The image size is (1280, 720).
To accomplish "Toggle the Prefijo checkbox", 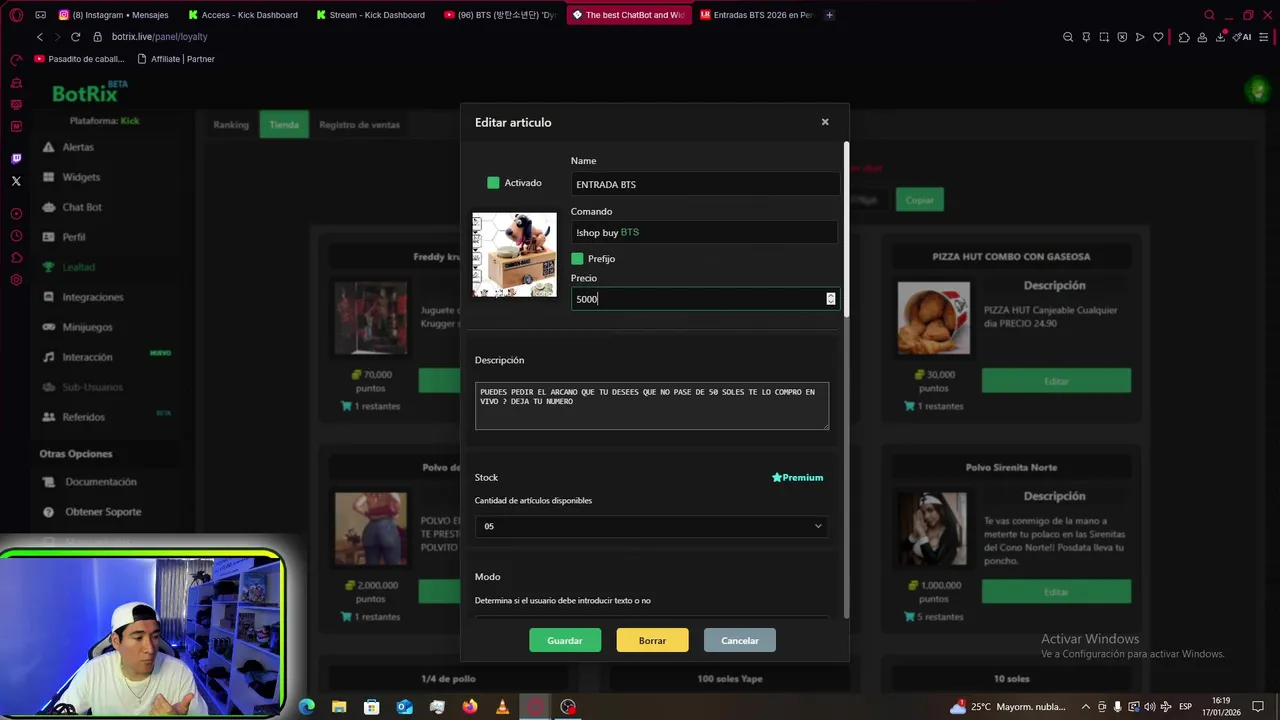I will 577,259.
